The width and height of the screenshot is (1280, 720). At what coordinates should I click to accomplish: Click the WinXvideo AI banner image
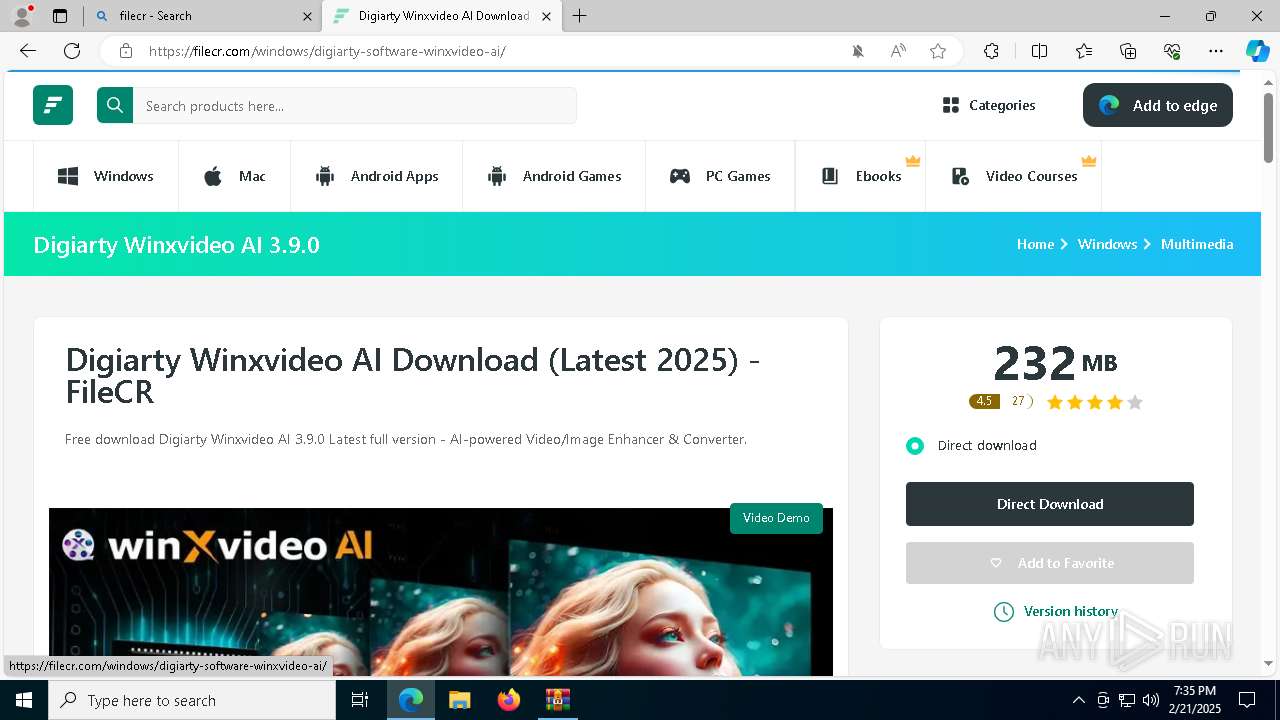tap(441, 592)
